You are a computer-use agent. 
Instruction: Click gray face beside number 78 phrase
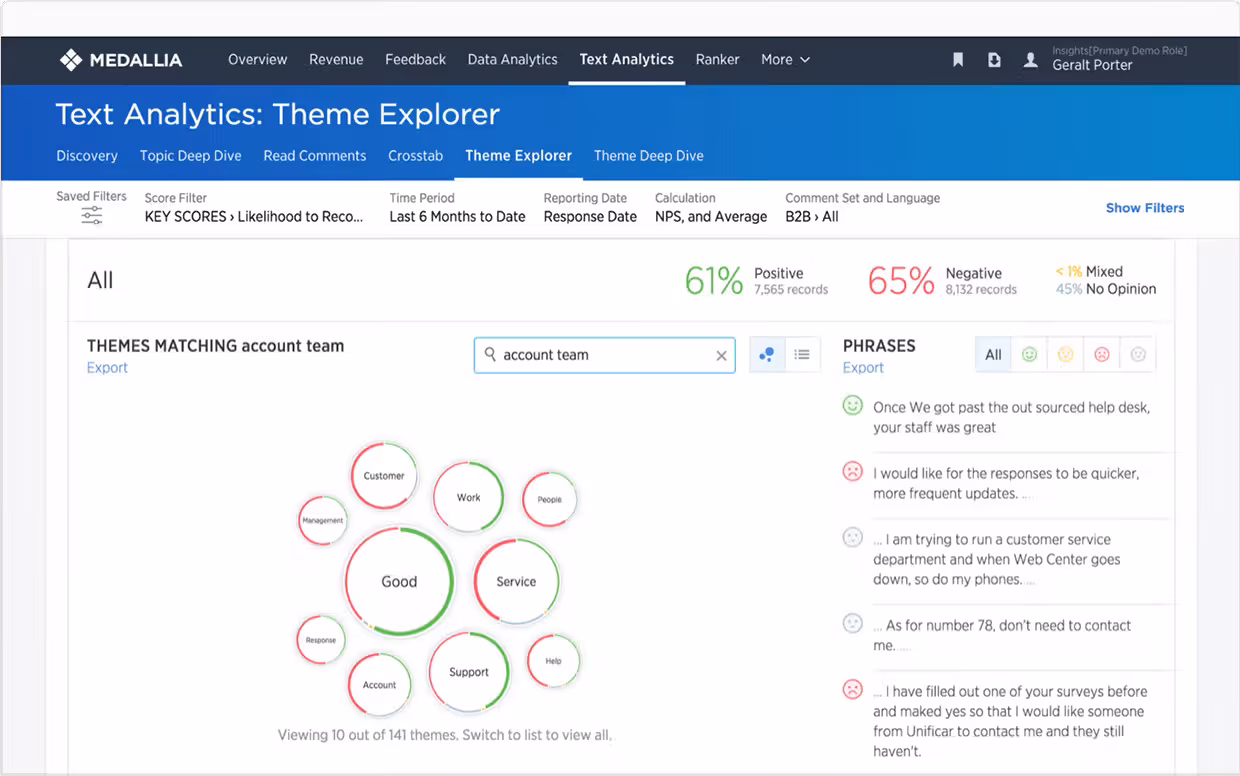pos(852,623)
